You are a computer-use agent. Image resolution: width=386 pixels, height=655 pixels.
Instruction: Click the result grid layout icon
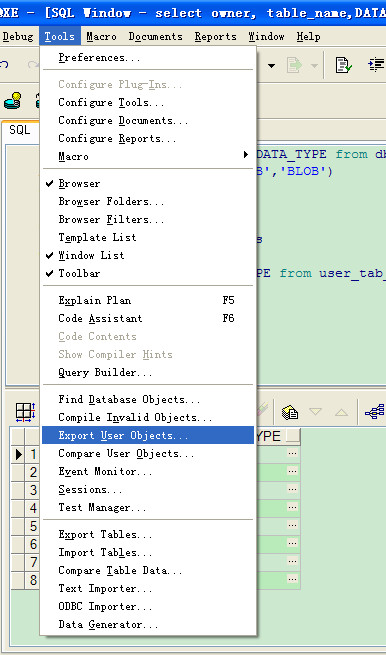[25, 412]
